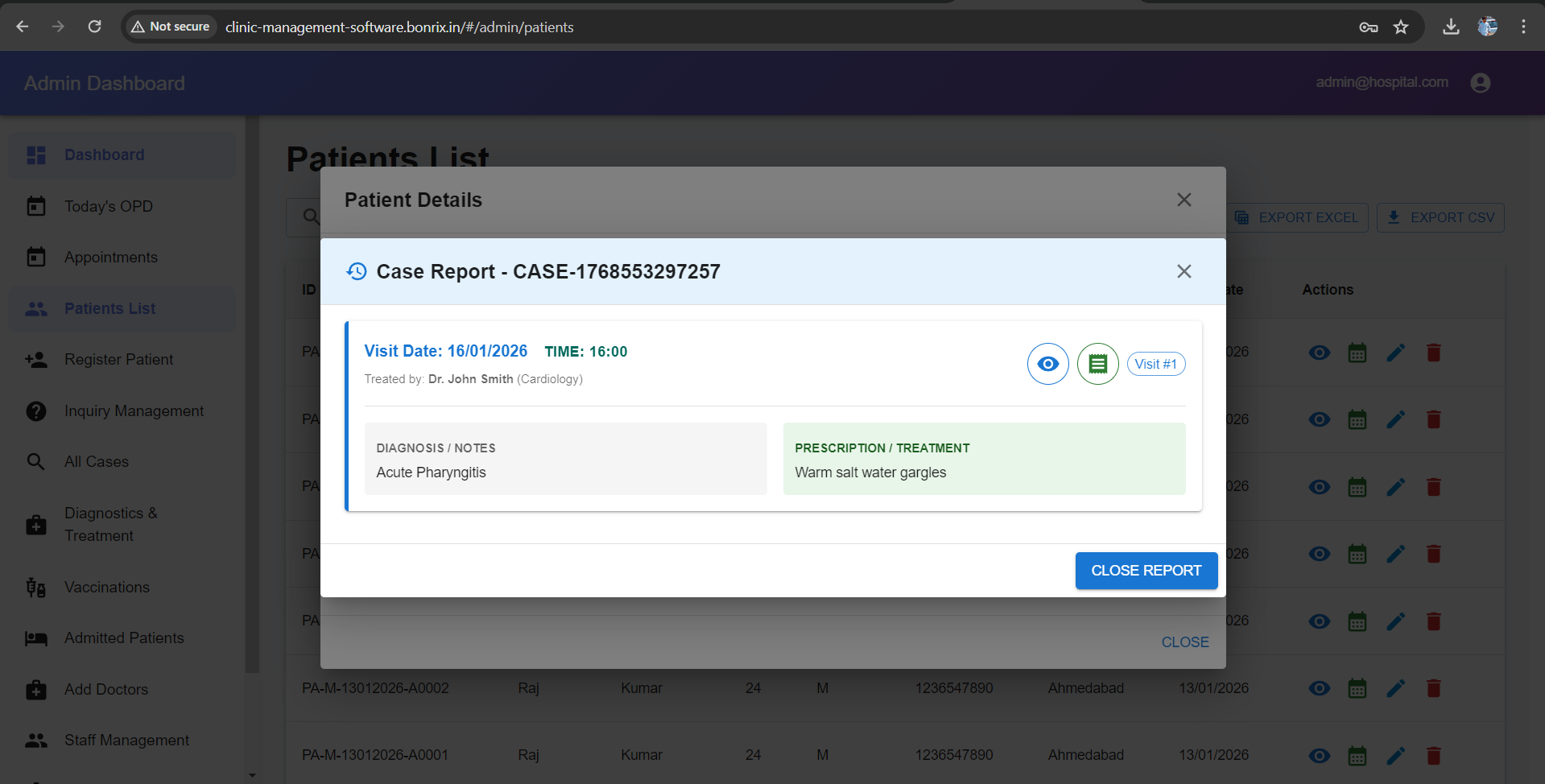Open the Chrome browser menu

click(x=1523, y=27)
